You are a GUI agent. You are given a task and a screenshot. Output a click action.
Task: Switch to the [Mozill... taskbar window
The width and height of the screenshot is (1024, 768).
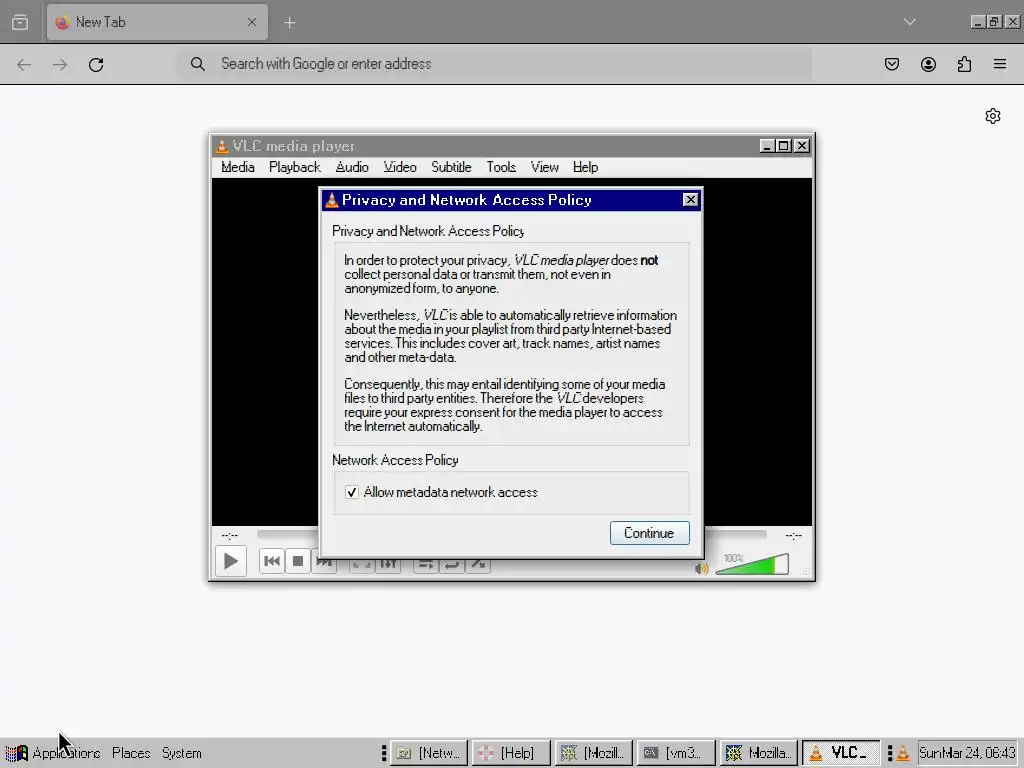click(594, 753)
